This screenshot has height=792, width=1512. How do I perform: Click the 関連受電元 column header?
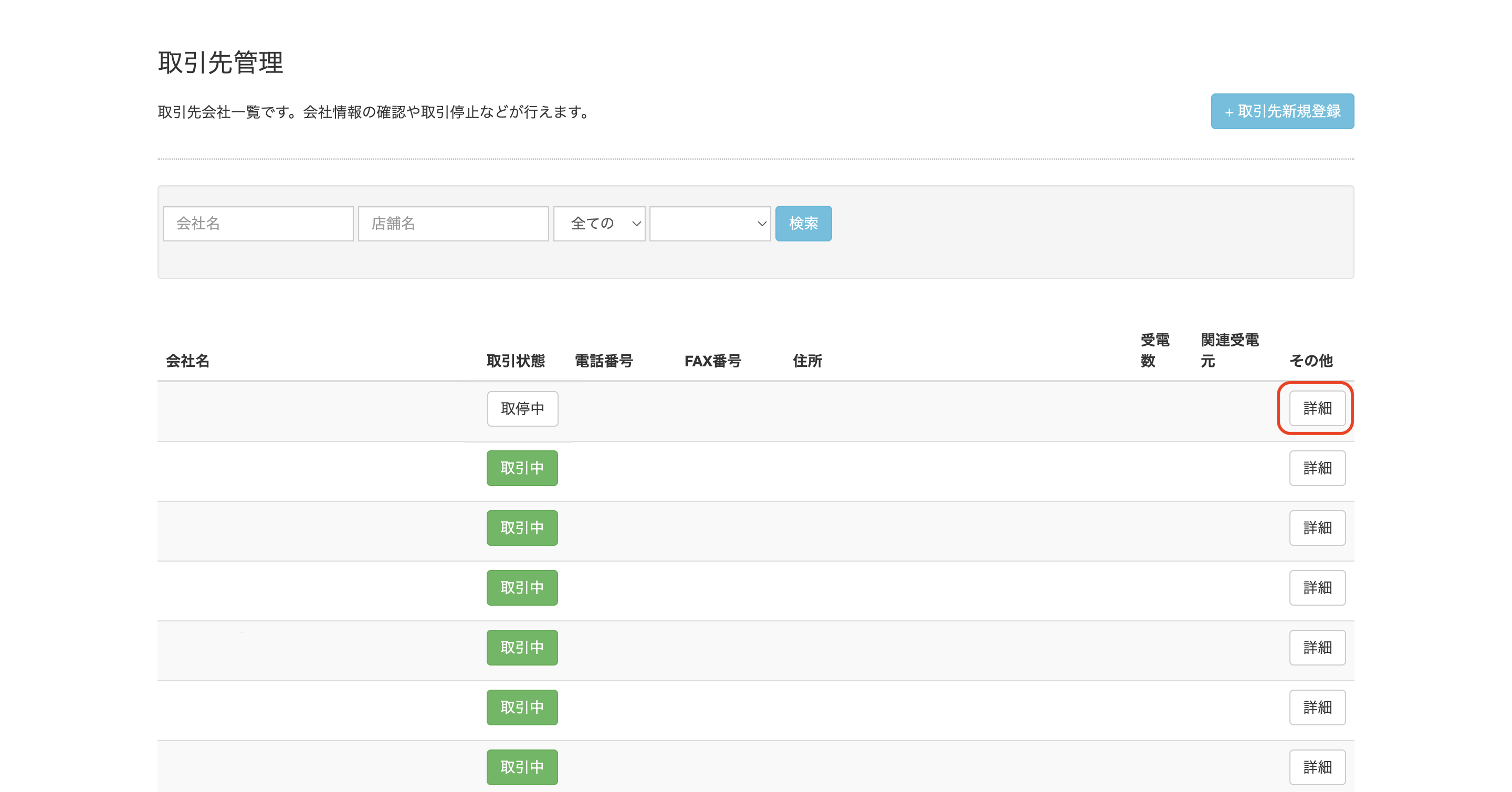[1229, 350]
